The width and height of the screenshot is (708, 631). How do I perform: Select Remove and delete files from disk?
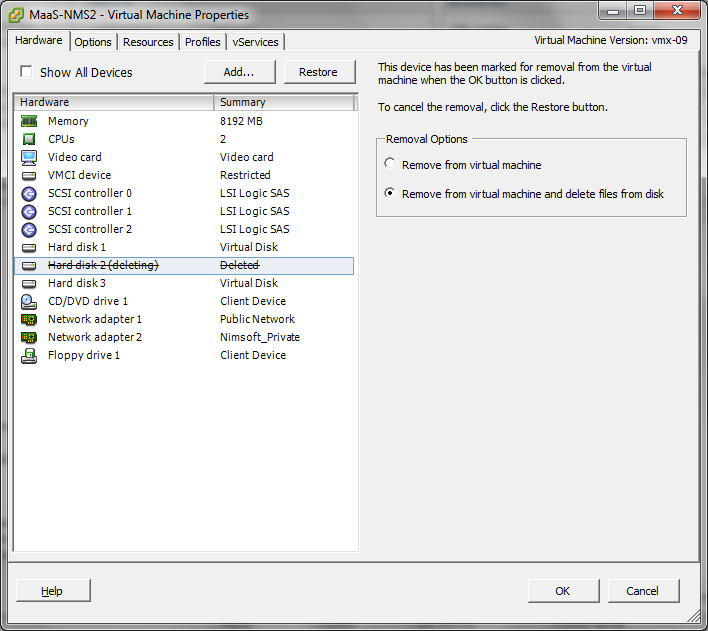coord(389,192)
